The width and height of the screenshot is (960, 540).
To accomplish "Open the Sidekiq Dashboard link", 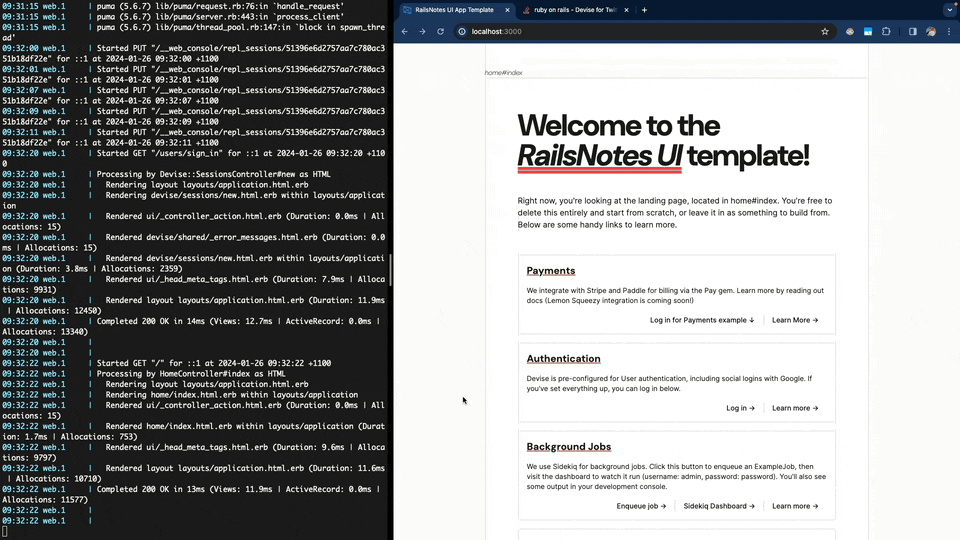I will [x=719, y=506].
